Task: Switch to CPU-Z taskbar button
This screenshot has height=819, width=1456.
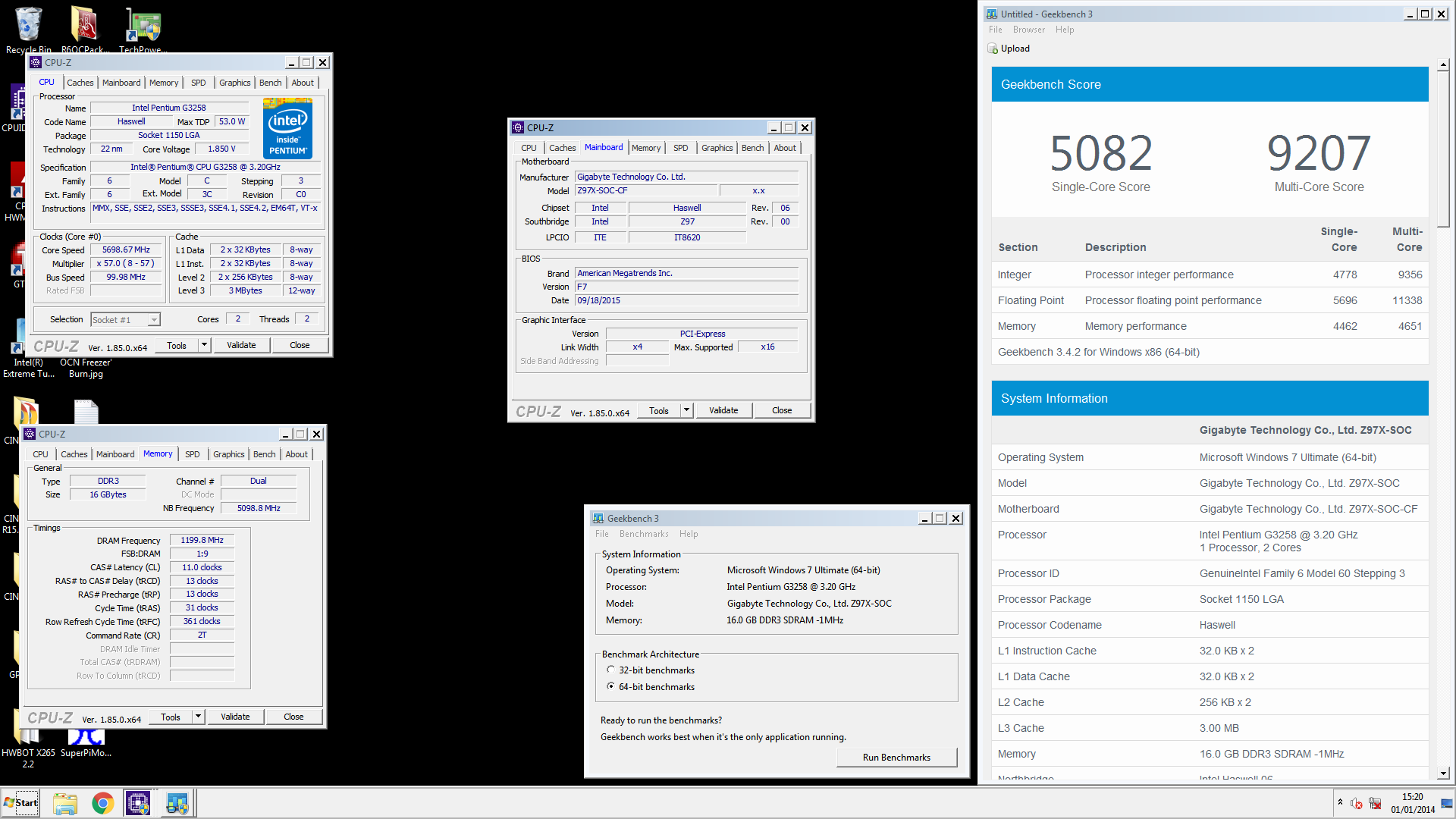Action: coord(139,803)
